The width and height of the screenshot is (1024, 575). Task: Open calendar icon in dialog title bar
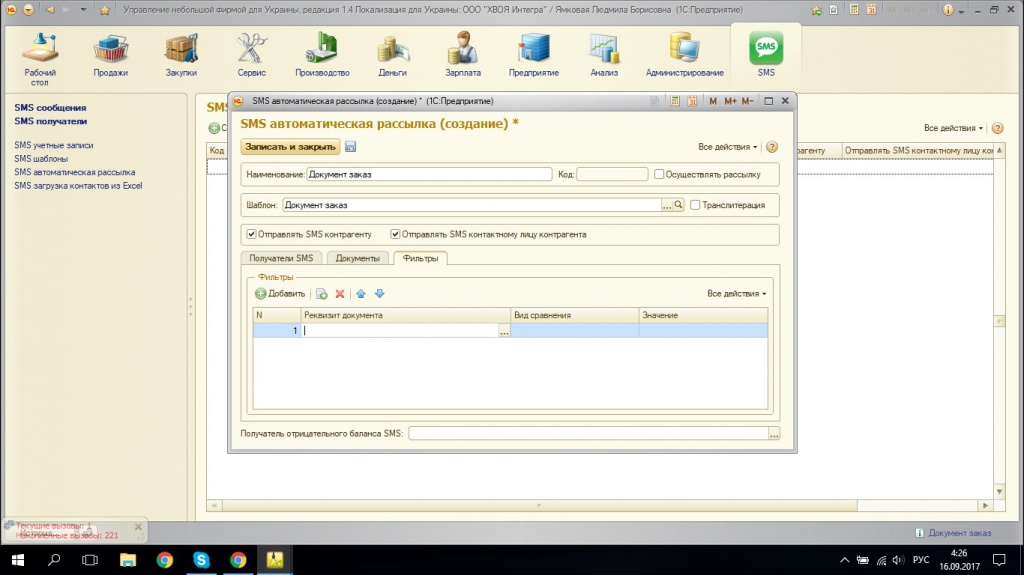pyautogui.click(x=692, y=101)
